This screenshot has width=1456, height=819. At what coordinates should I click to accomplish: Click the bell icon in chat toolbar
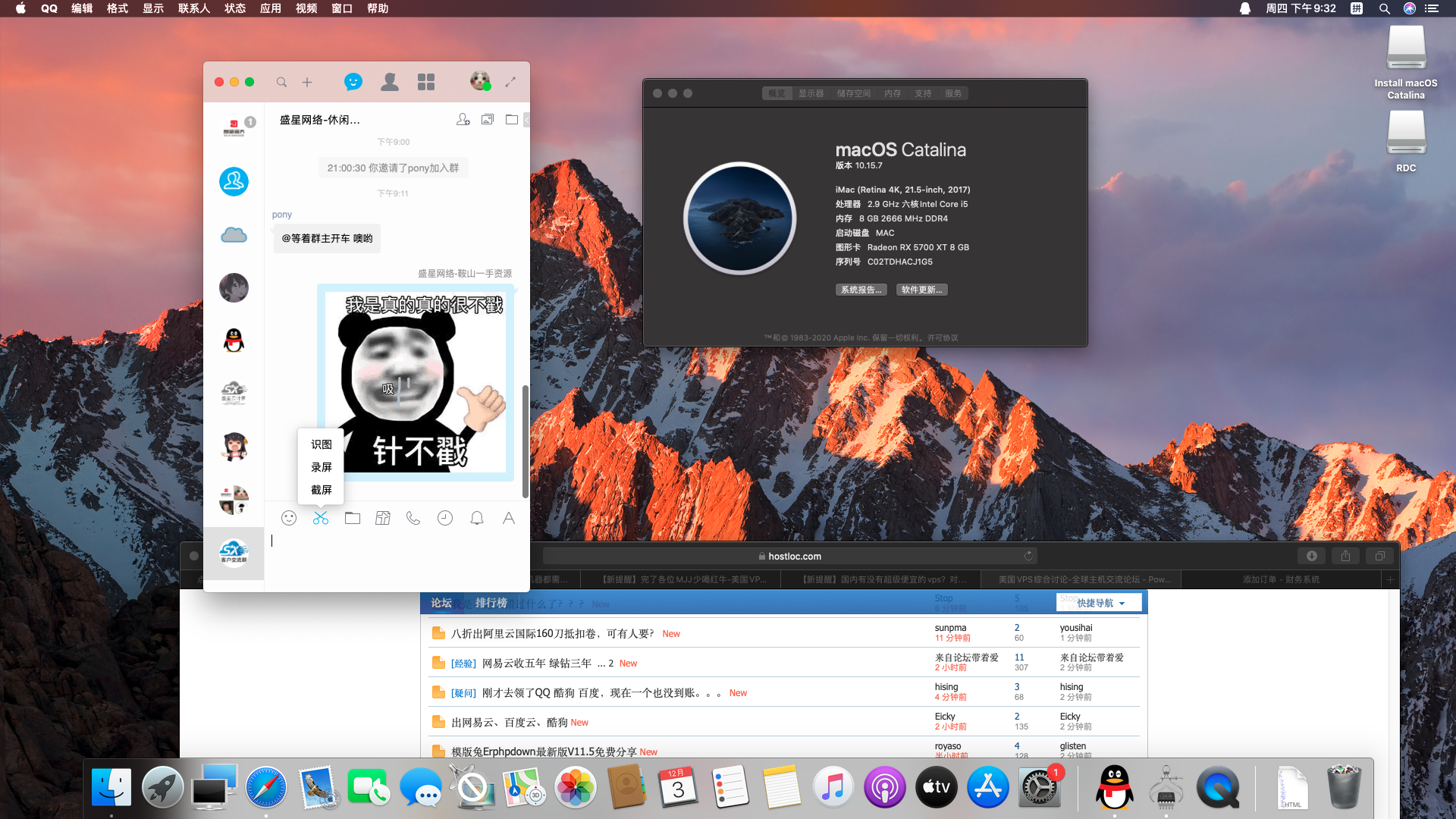(x=477, y=518)
